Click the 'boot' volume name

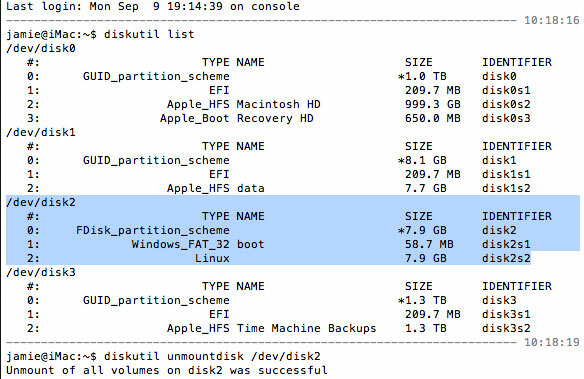pos(251,244)
